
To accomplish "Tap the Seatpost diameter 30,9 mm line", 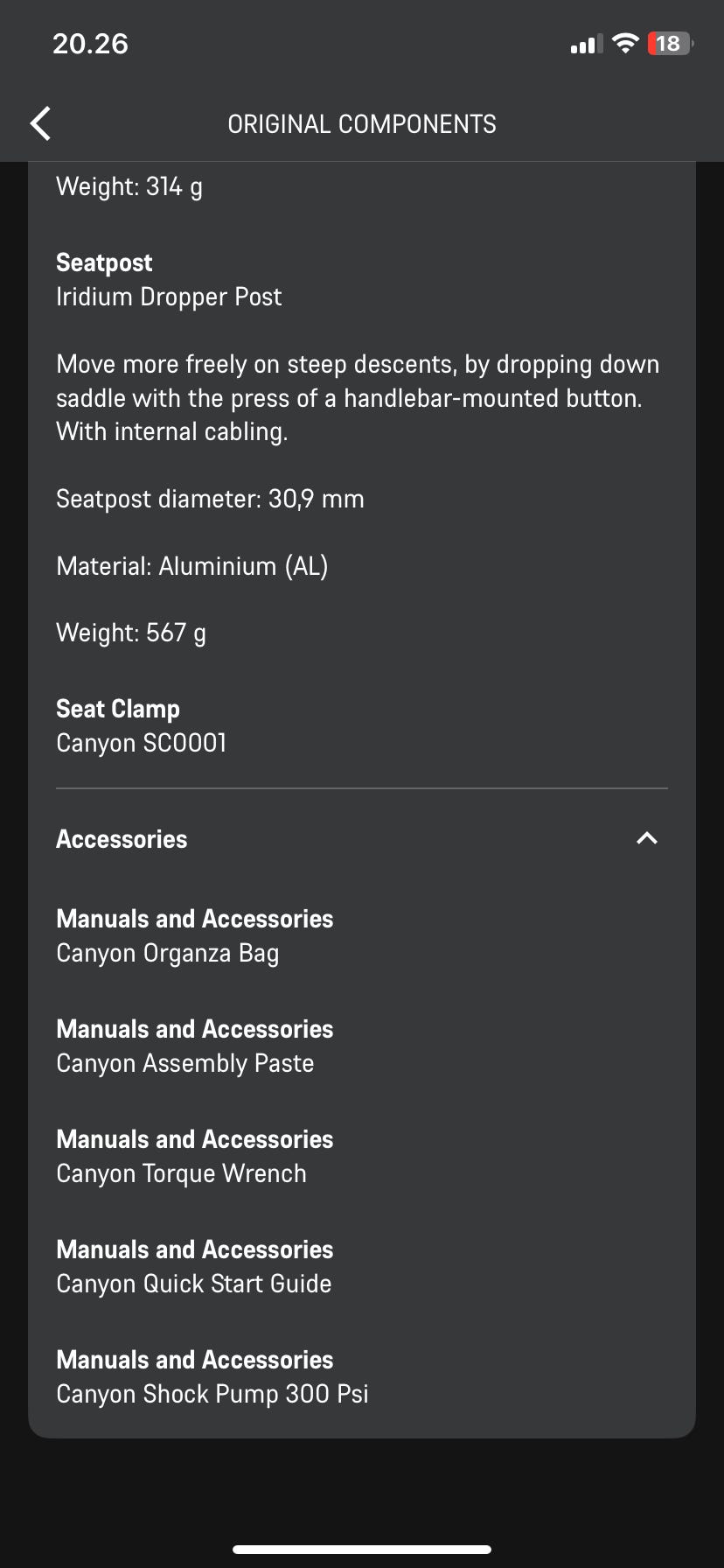I will pyautogui.click(x=210, y=499).
